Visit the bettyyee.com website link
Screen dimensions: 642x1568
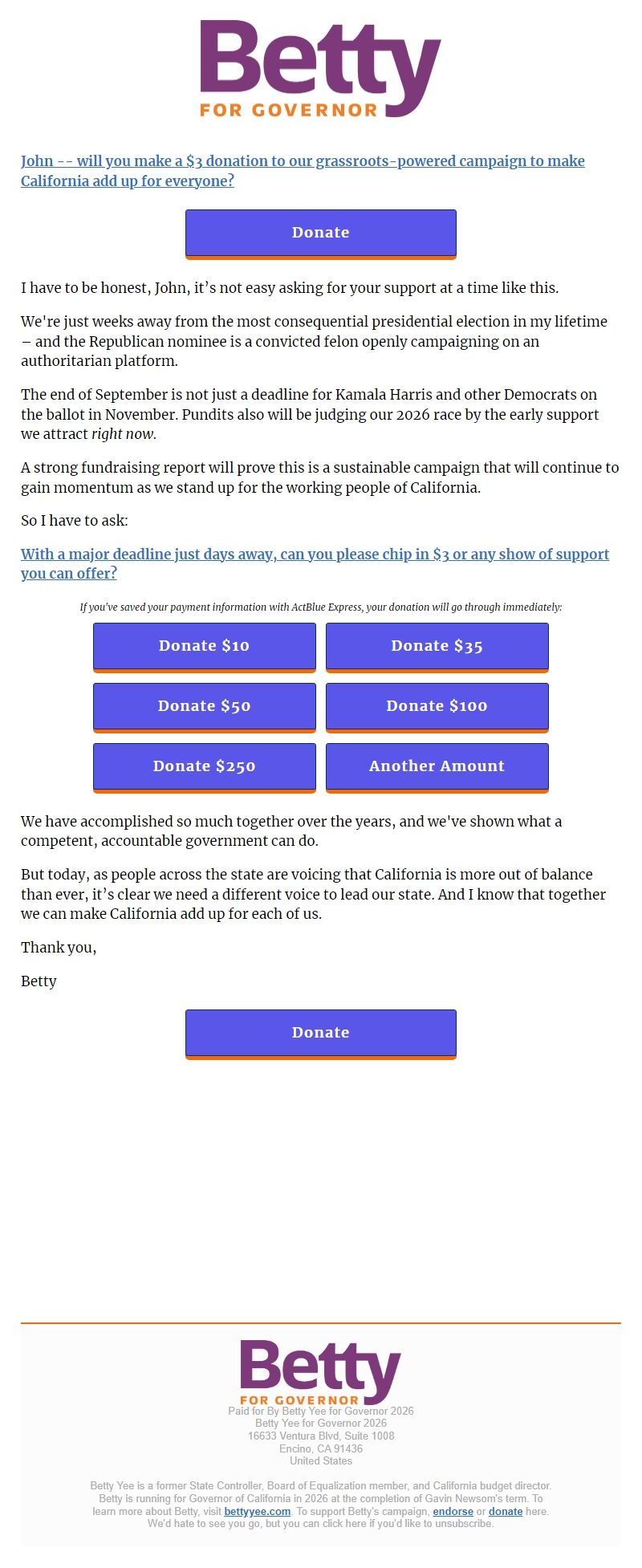257,1511
